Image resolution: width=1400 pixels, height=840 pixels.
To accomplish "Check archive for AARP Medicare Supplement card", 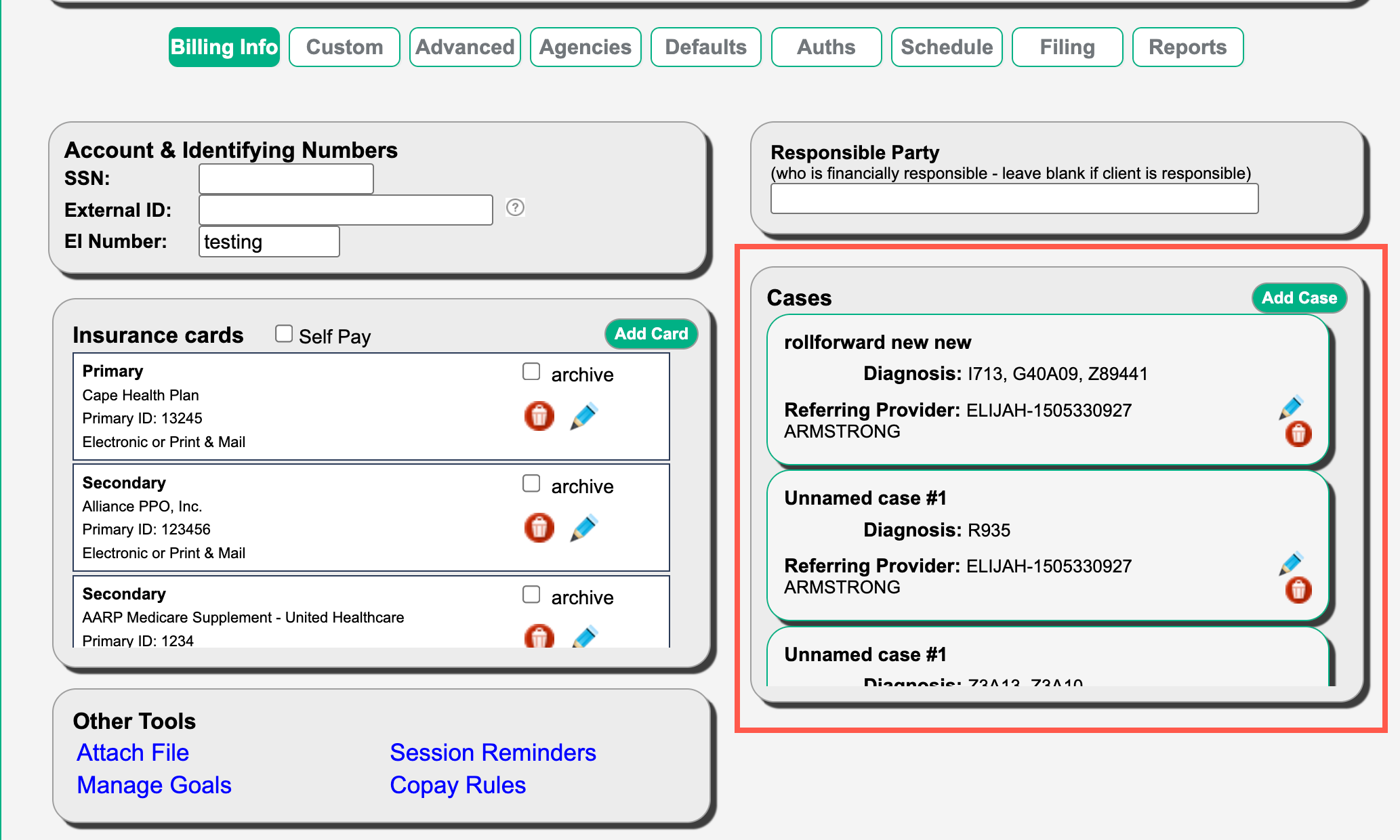I will pyautogui.click(x=531, y=594).
